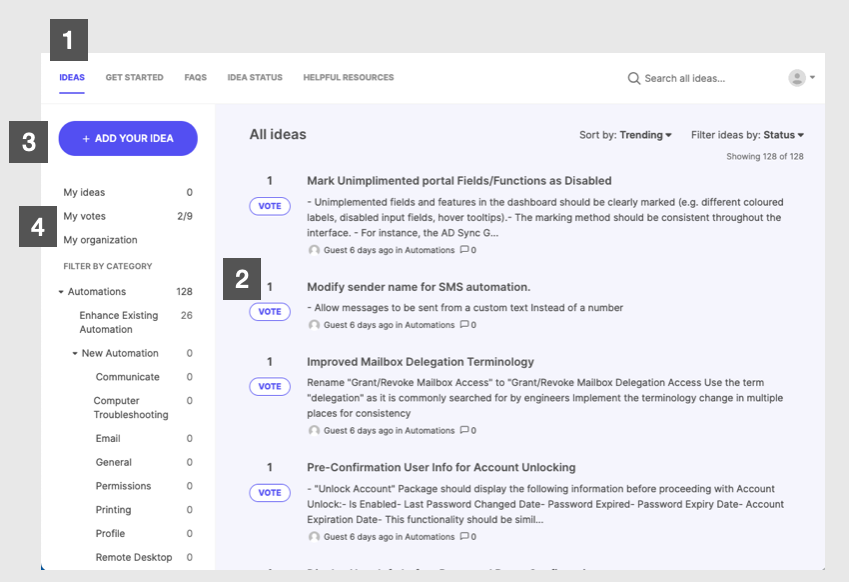The height and width of the screenshot is (582, 849).
Task: Filter by Computer Troubleshooting category
Action: (130, 408)
